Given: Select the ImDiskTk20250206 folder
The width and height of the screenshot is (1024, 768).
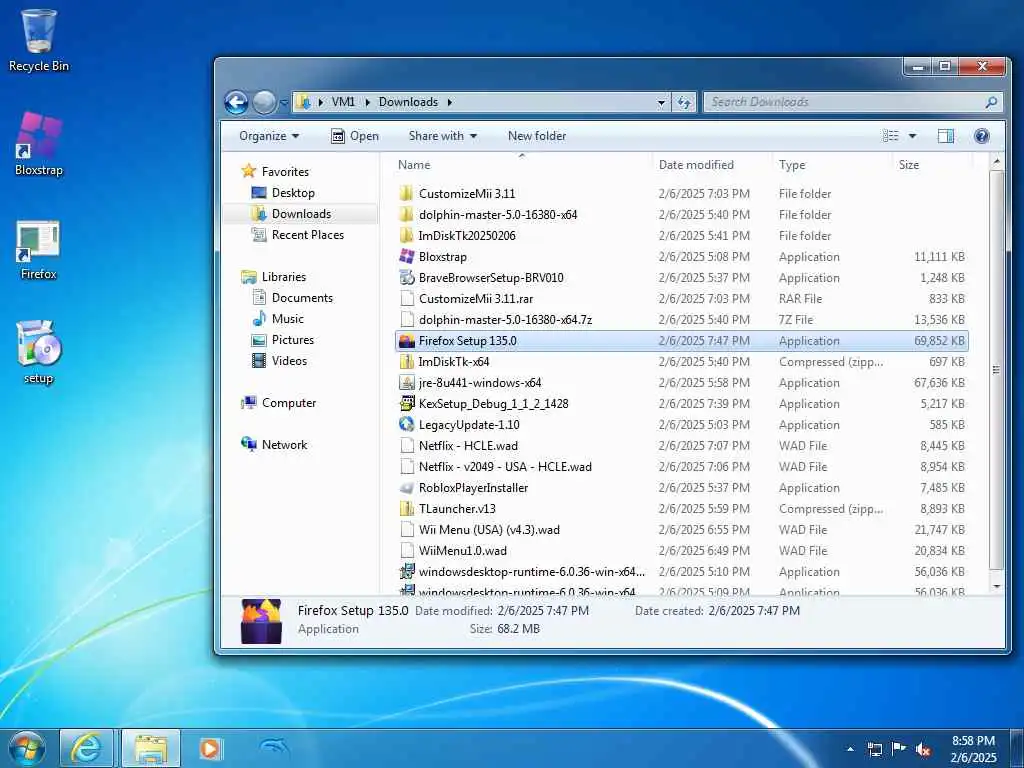Looking at the screenshot, I should [467, 236].
